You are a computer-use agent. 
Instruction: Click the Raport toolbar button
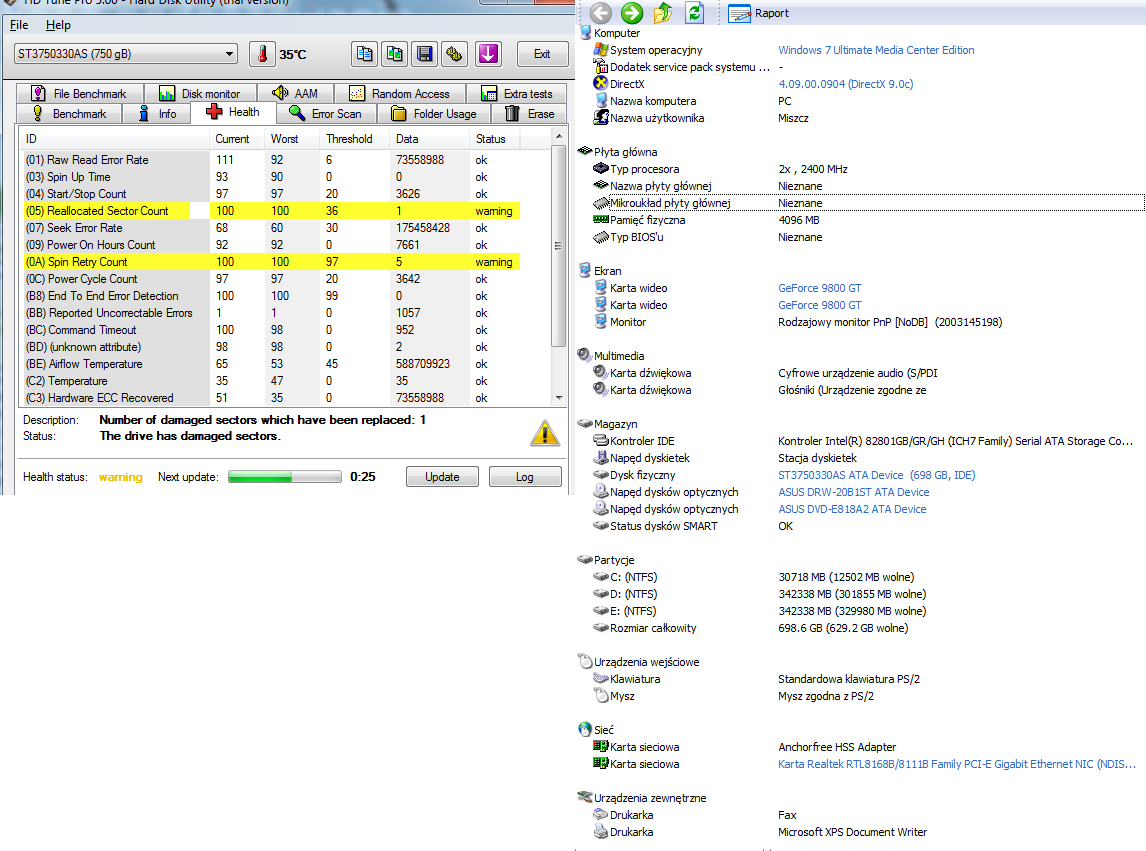point(759,13)
